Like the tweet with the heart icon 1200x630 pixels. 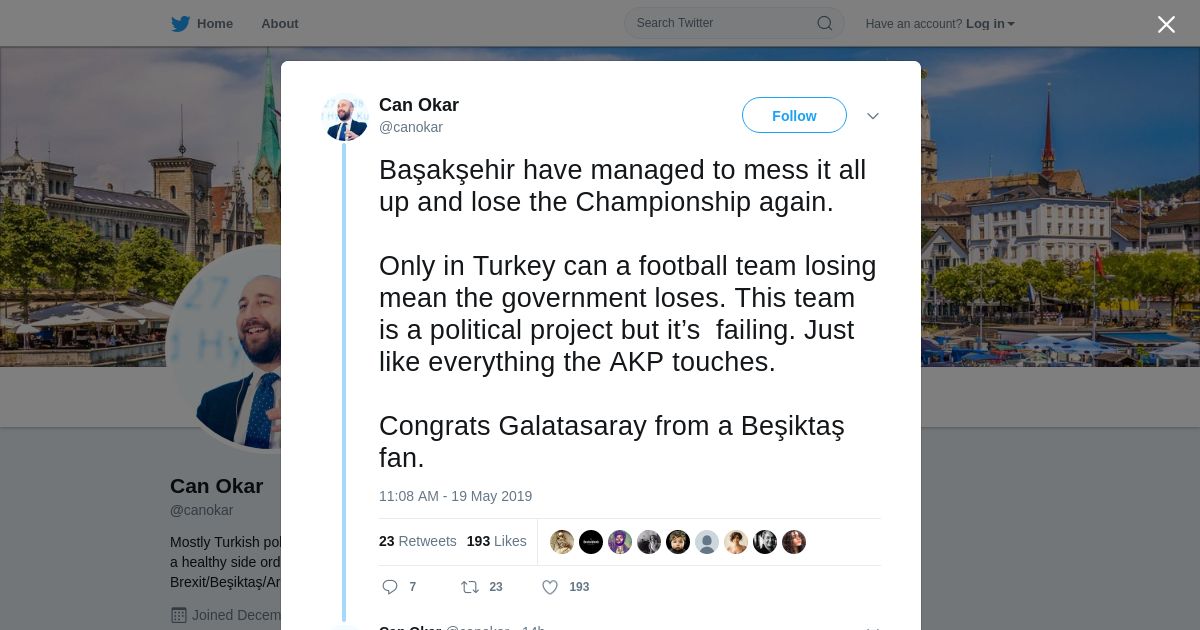coord(549,587)
